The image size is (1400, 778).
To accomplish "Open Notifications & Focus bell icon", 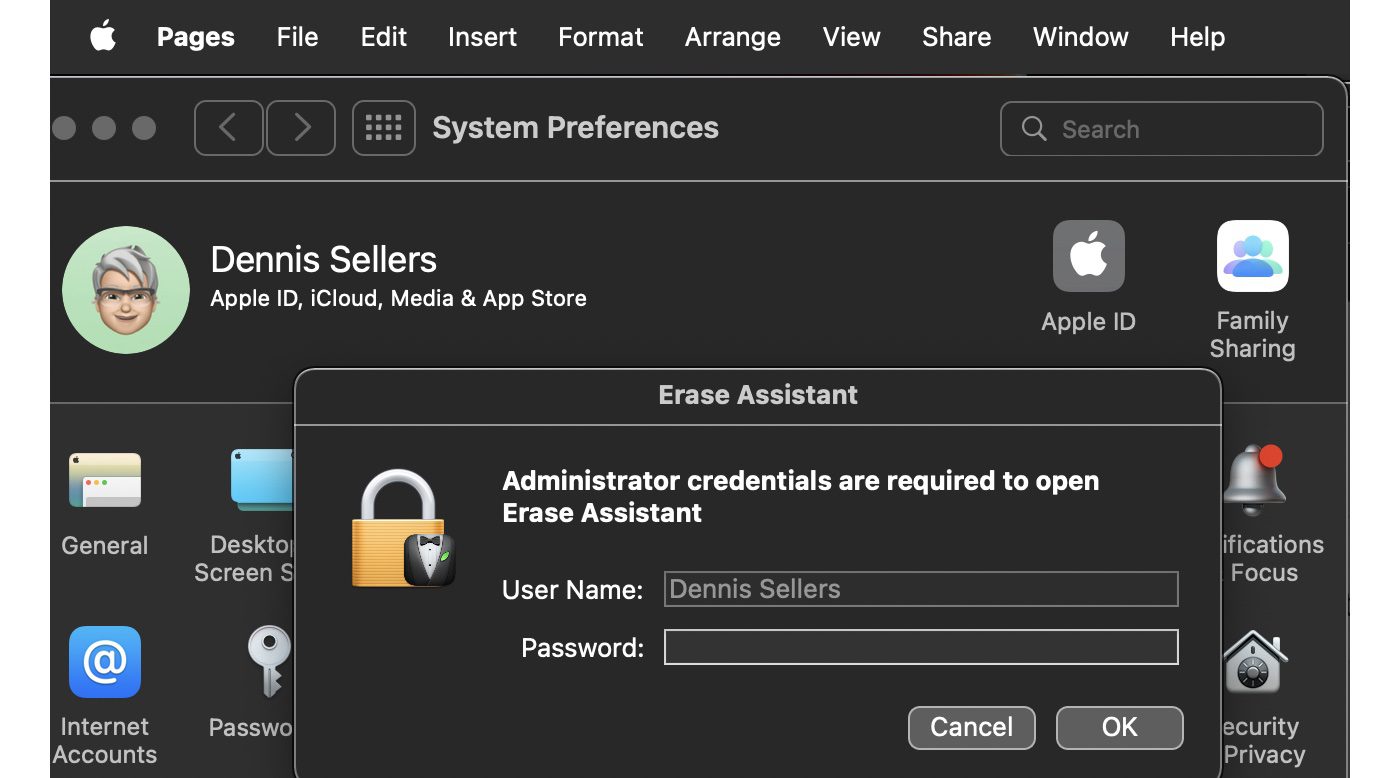I will tap(1254, 480).
